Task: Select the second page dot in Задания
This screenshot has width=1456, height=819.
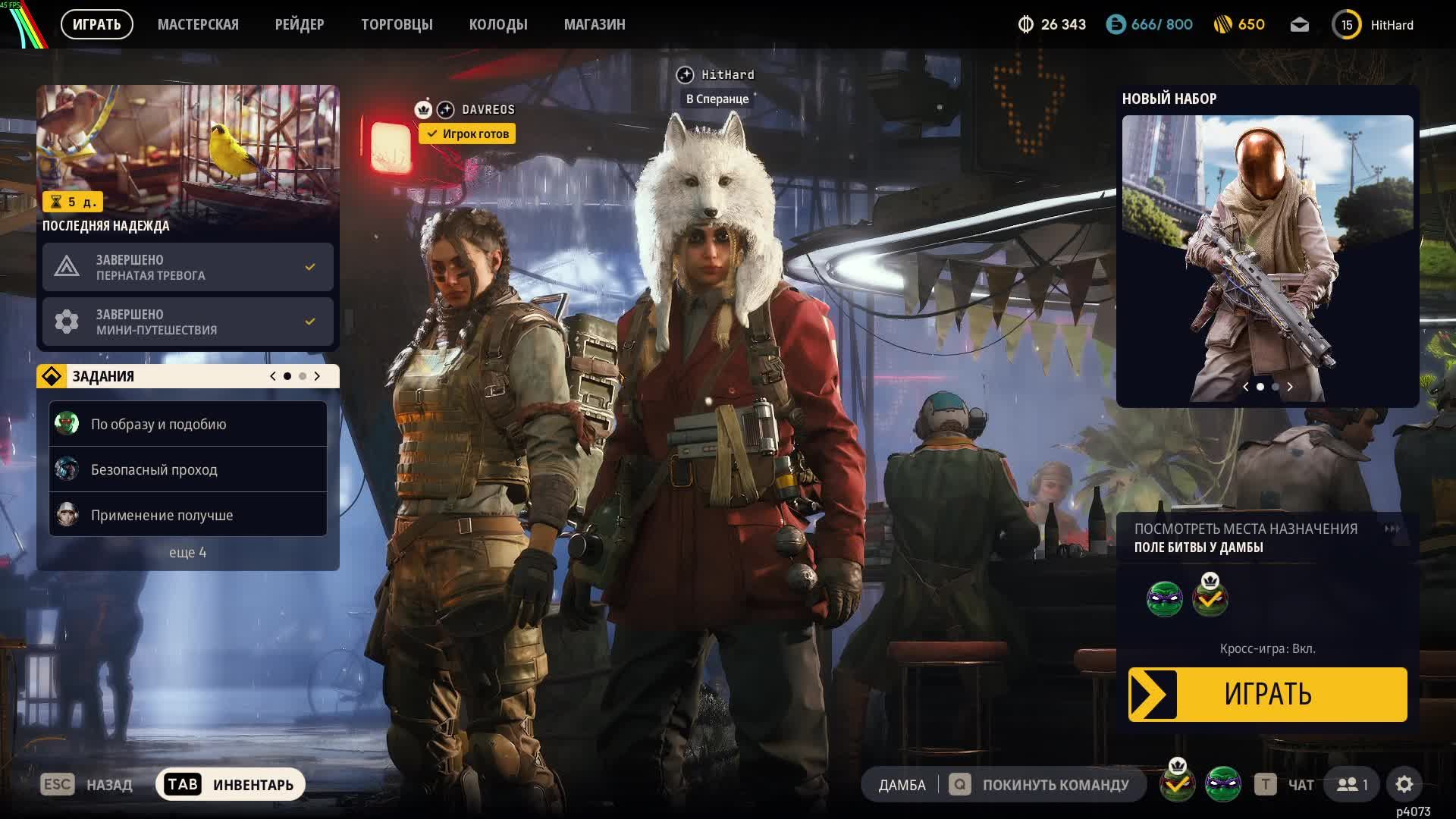Action: coord(303,376)
